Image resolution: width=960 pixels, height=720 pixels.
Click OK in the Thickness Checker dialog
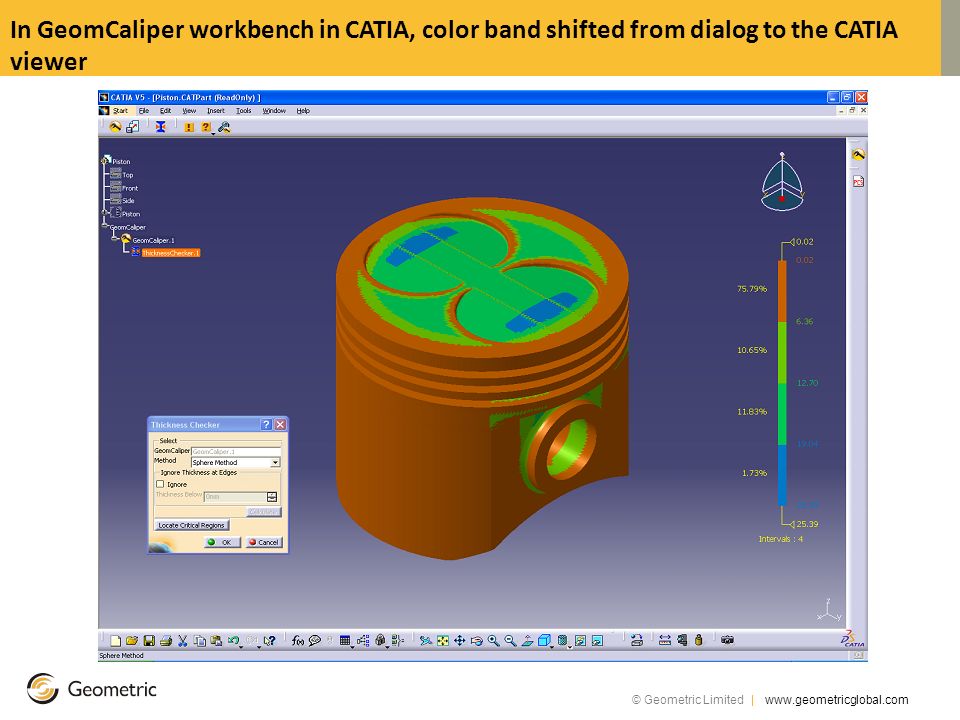[222, 542]
